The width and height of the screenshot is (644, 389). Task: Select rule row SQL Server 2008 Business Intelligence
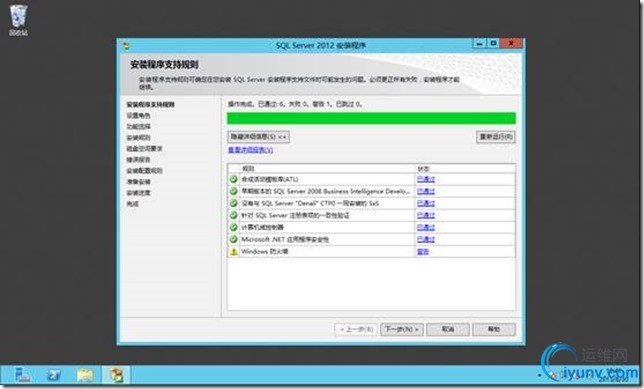[x=371, y=191]
